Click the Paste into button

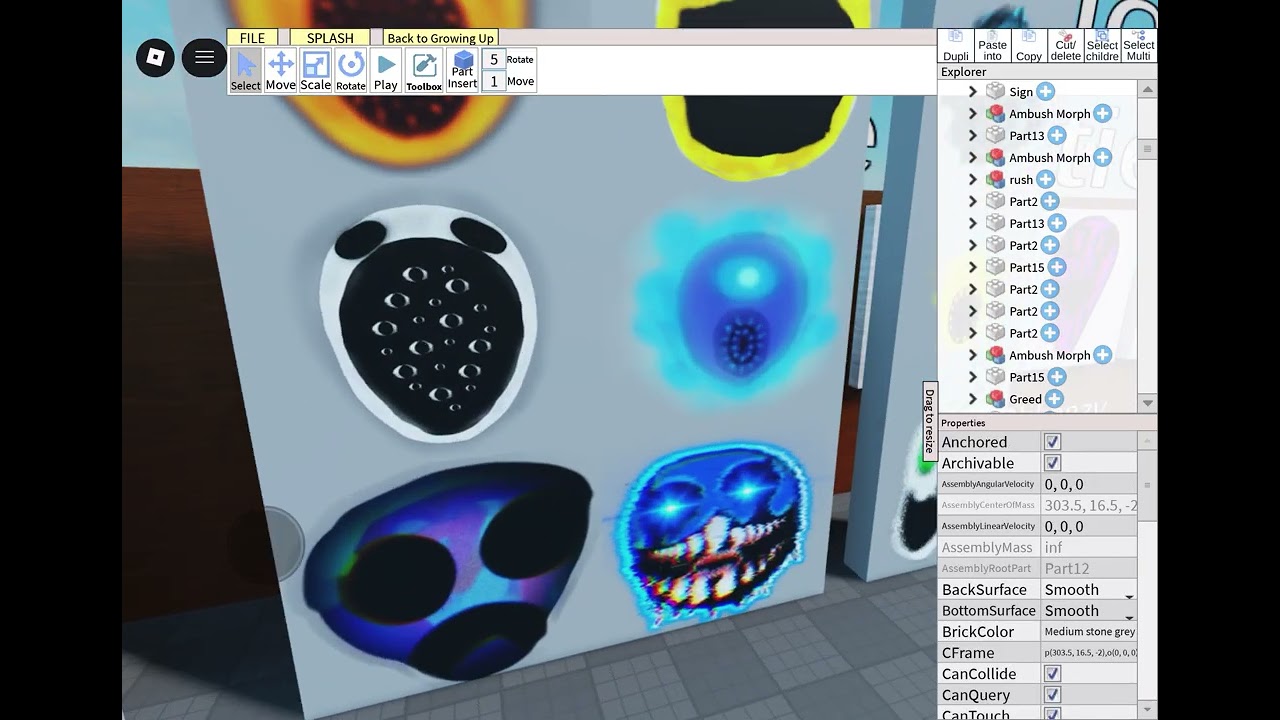[x=993, y=46]
